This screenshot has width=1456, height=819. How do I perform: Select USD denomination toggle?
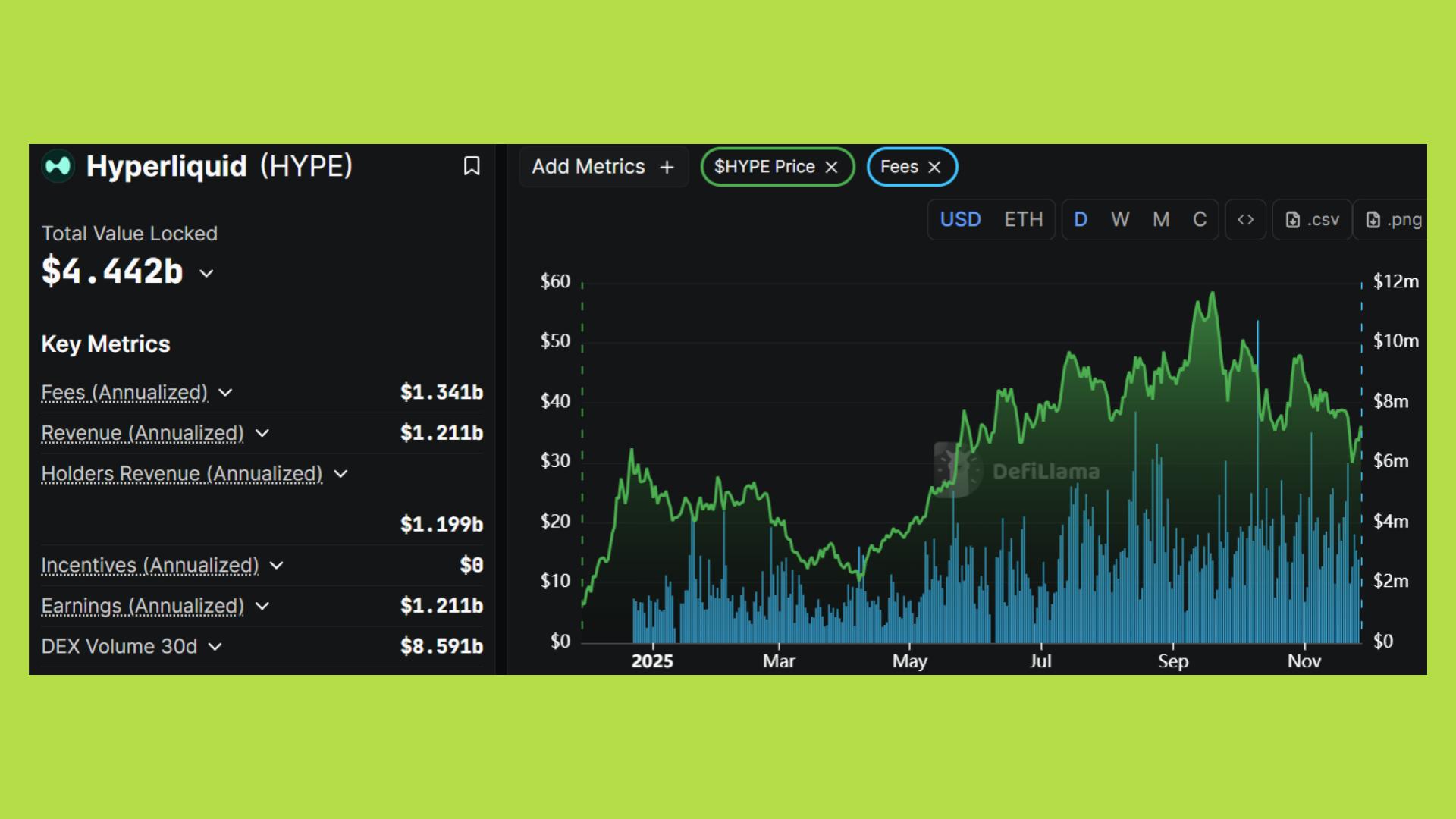(x=960, y=220)
